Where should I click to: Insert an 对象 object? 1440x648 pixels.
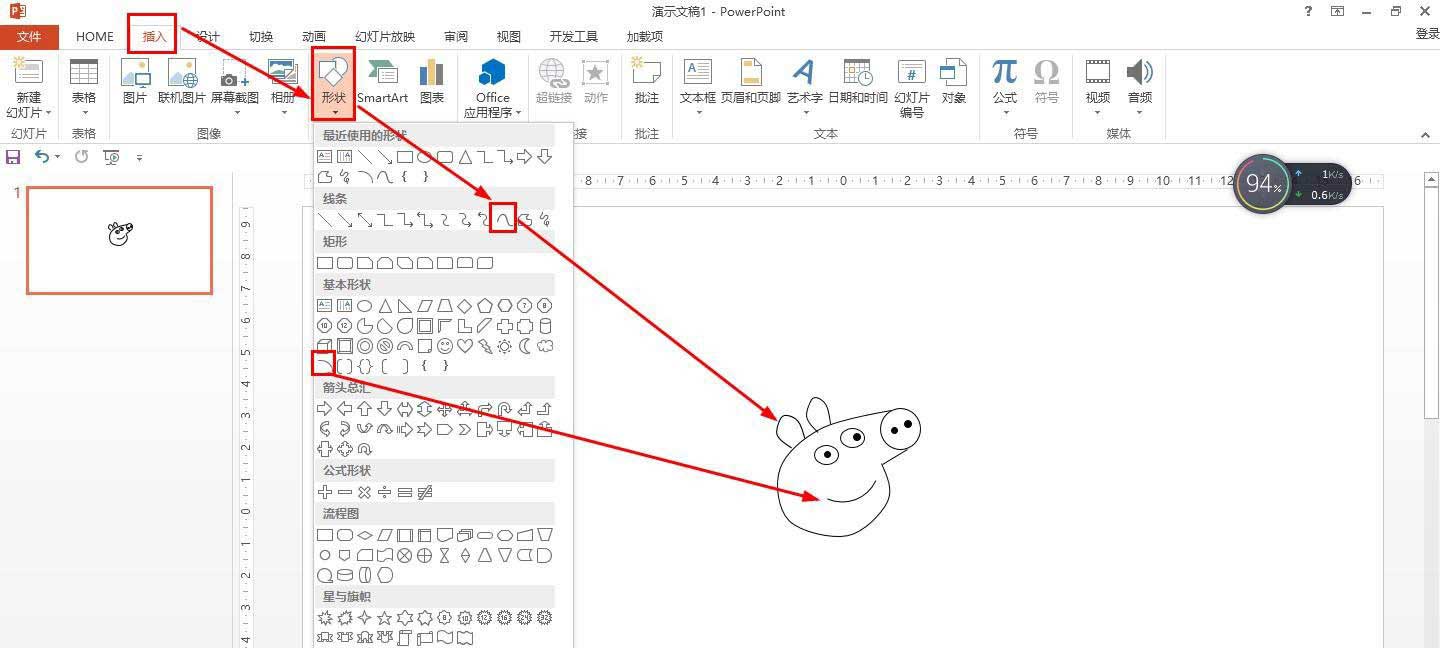click(953, 81)
